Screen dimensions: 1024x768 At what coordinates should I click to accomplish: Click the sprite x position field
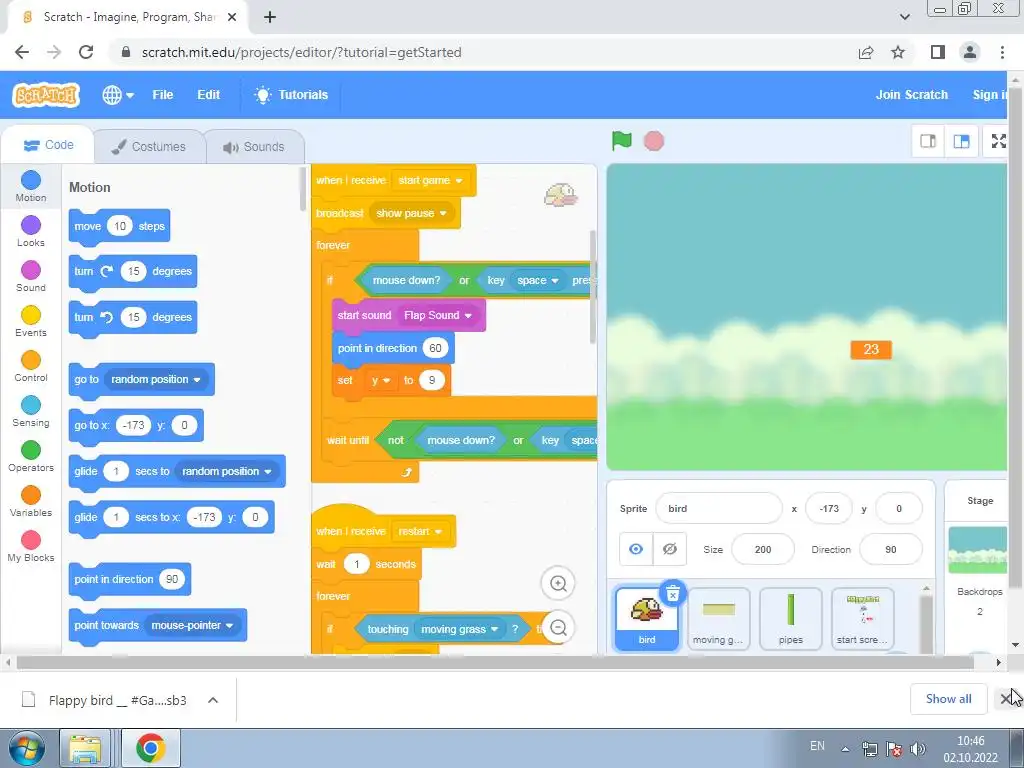pos(829,508)
